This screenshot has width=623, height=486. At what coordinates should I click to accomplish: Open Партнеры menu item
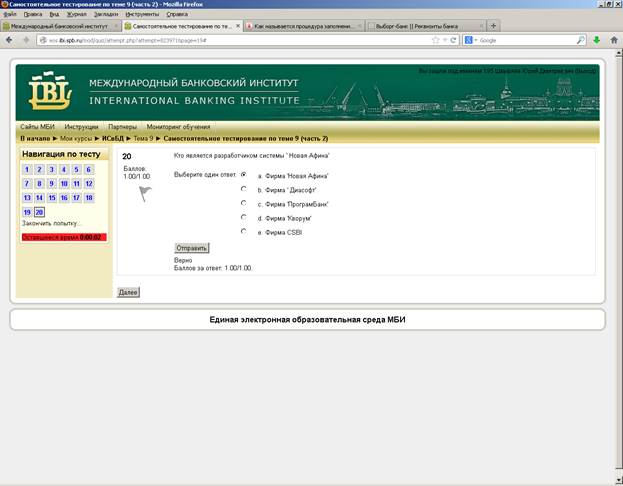click(x=122, y=127)
